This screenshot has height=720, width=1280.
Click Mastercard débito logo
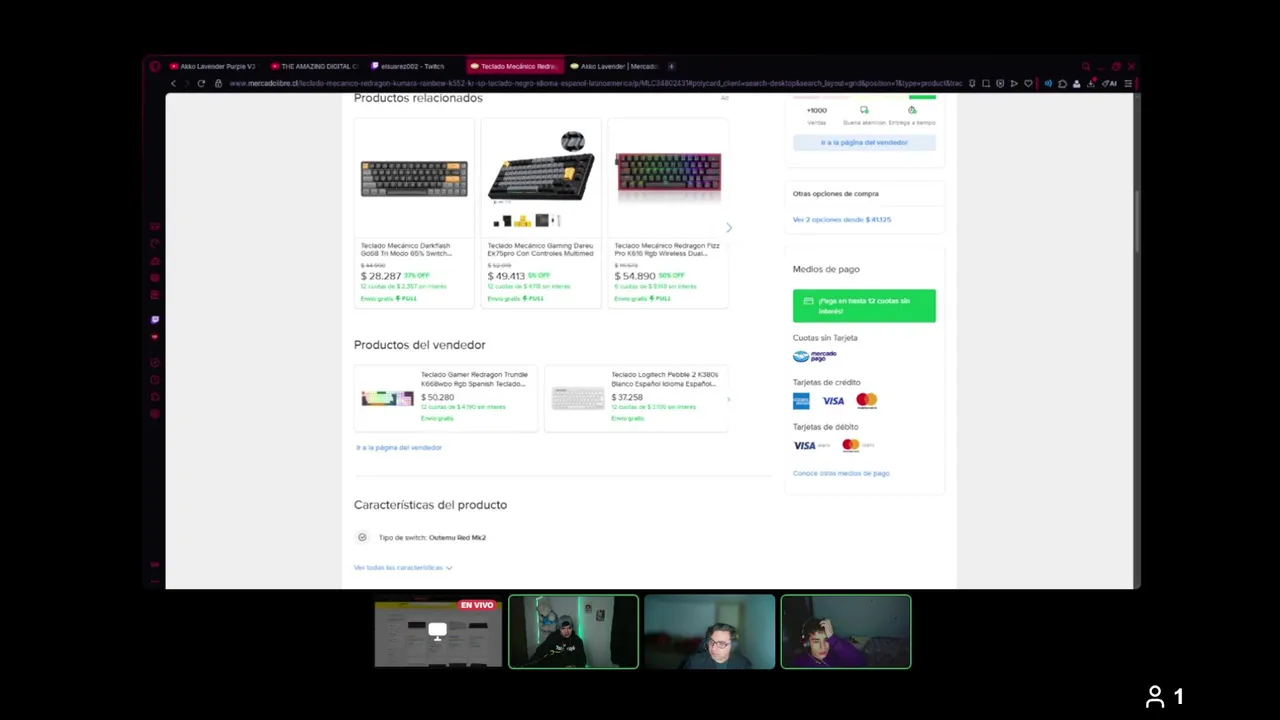coord(858,445)
